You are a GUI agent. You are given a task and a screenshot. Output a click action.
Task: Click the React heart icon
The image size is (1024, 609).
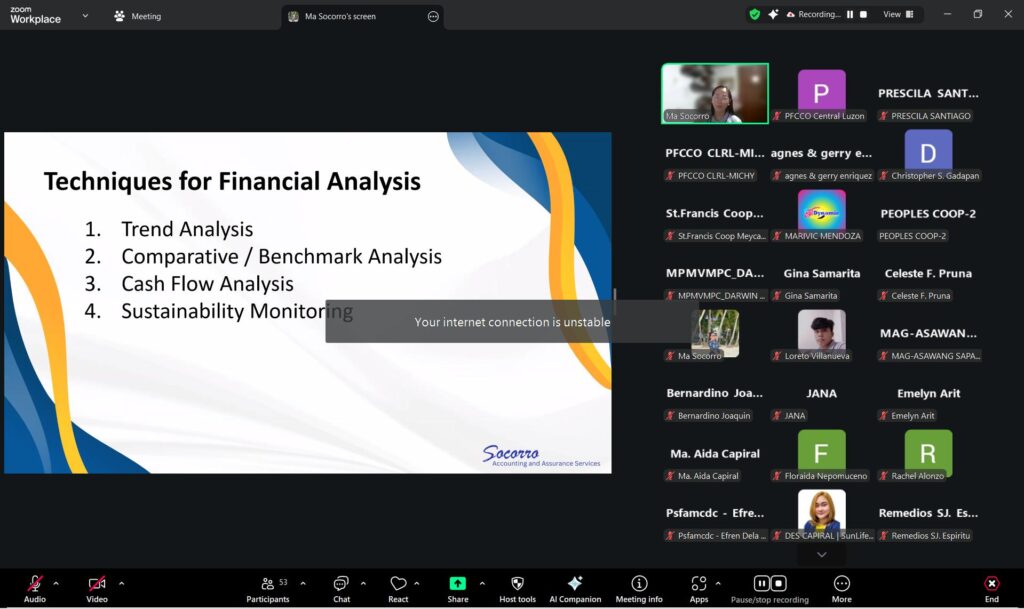[x=398, y=584]
